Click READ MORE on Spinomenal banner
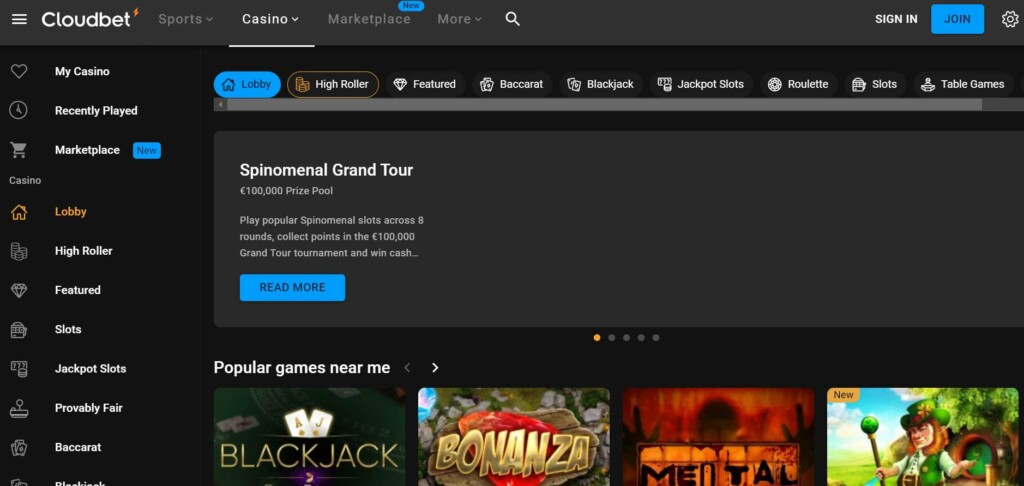This screenshot has width=1024, height=486. click(x=292, y=287)
